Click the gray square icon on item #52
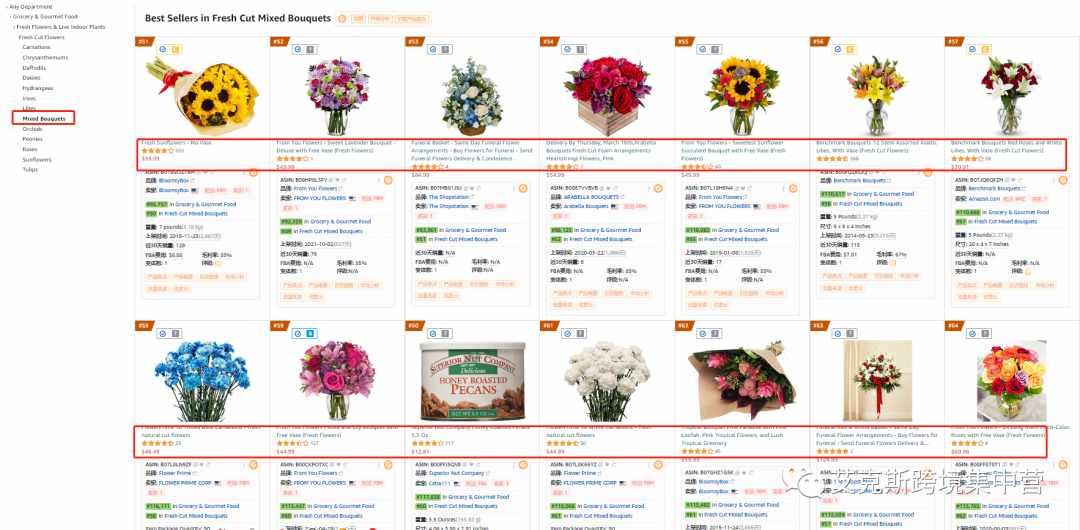 click(x=310, y=50)
